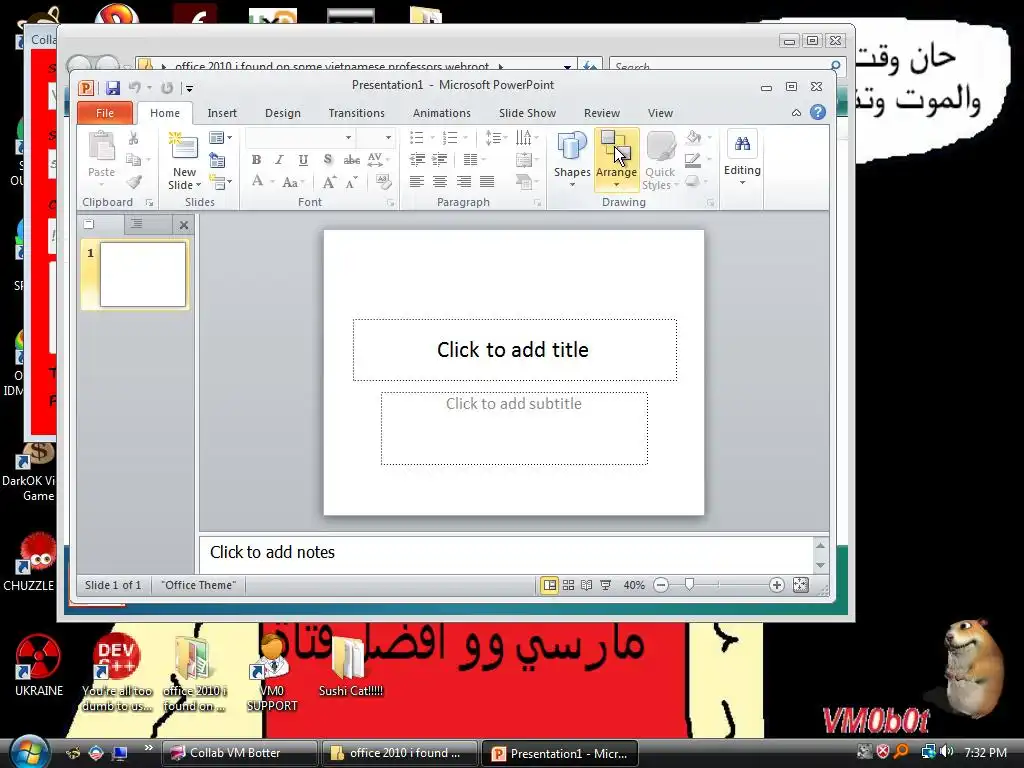Switch to the Design tab
The width and height of the screenshot is (1024, 768).
click(x=283, y=113)
